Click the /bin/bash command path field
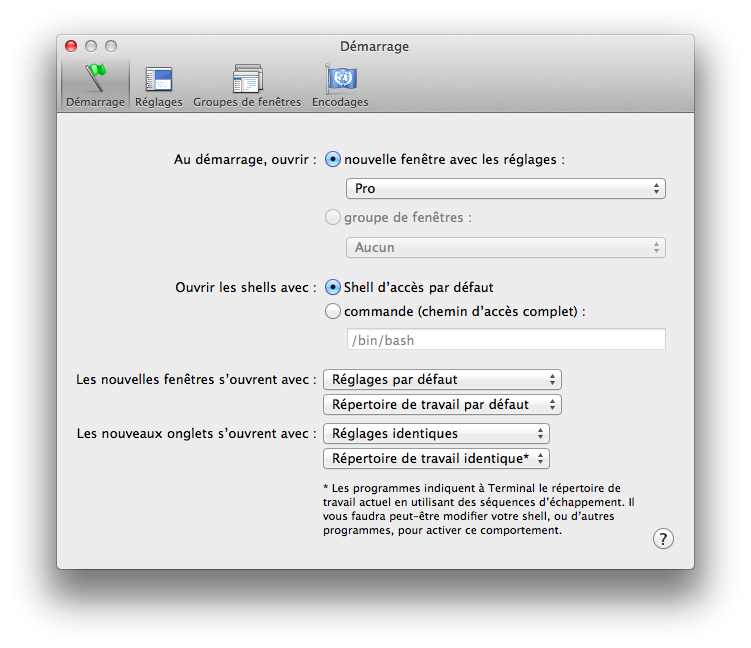This screenshot has height=648, width=751. click(505, 340)
